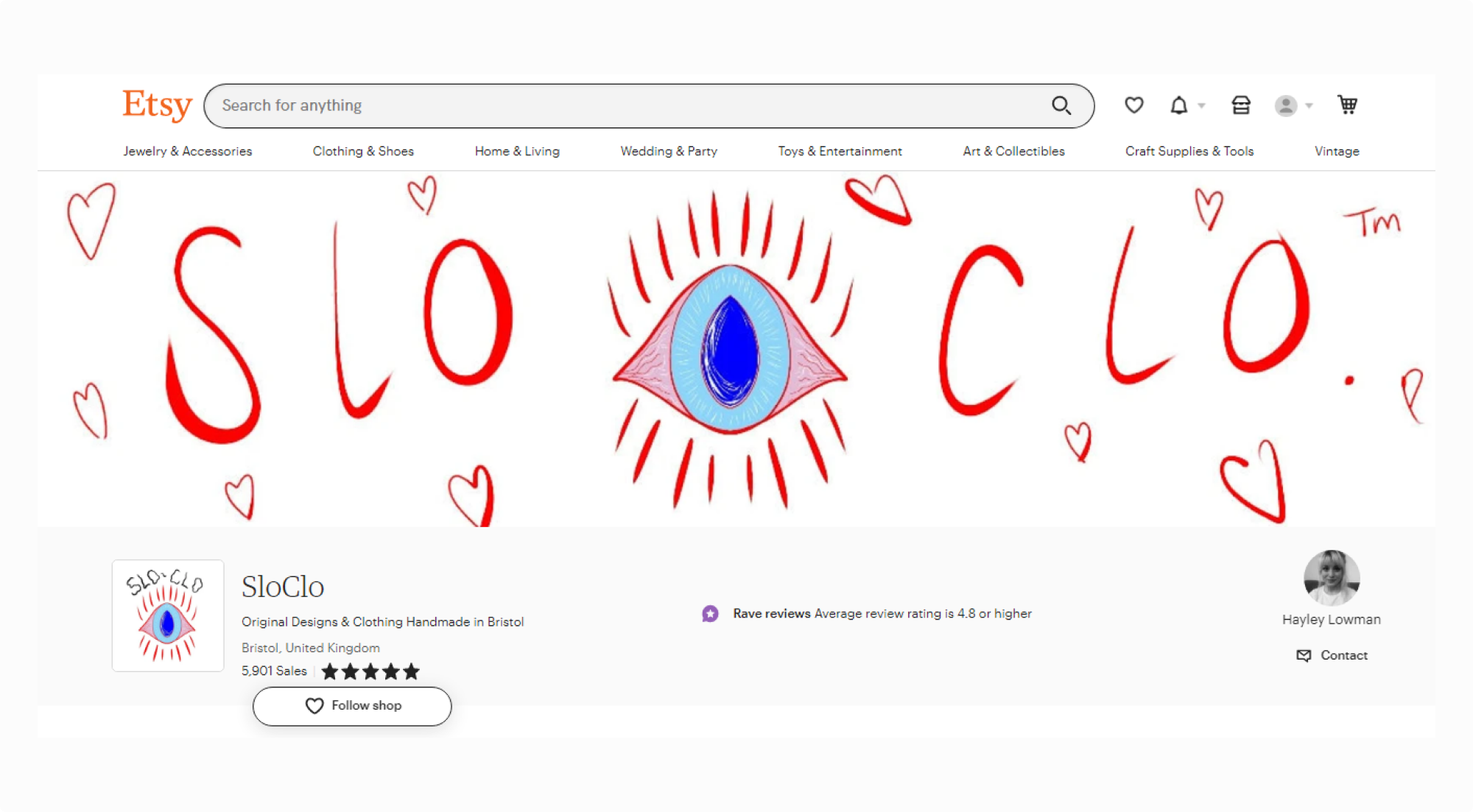Open Jewelry & Accessories category
This screenshot has width=1473, height=812.
(x=187, y=151)
